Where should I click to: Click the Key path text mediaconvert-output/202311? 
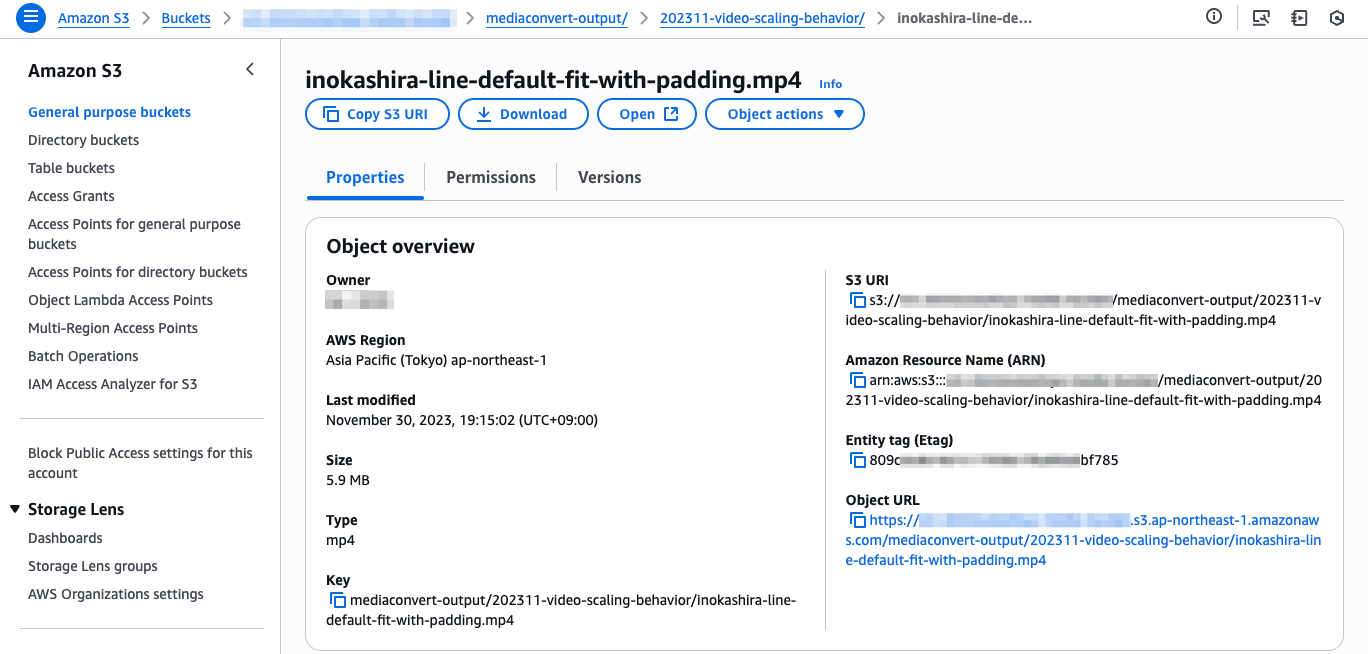562,610
